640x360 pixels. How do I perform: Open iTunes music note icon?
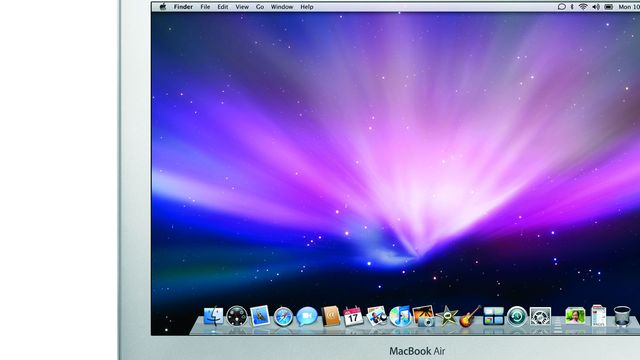(400, 316)
